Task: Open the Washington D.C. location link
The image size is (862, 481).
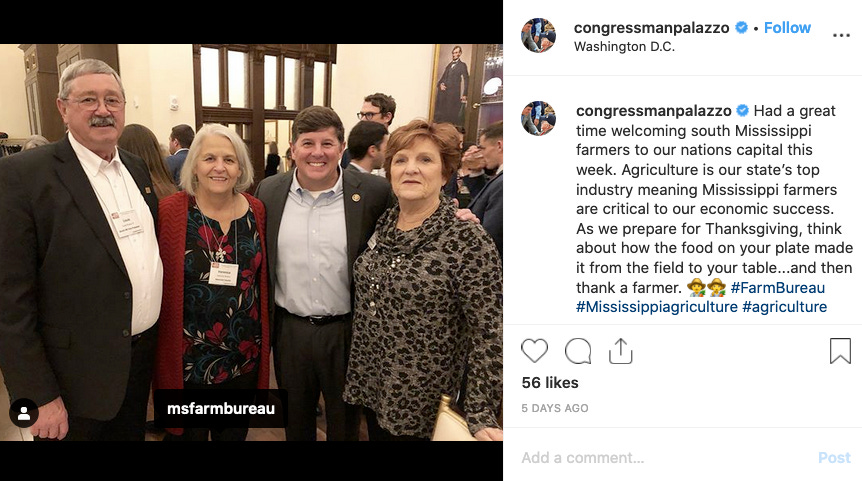Action: (x=624, y=47)
